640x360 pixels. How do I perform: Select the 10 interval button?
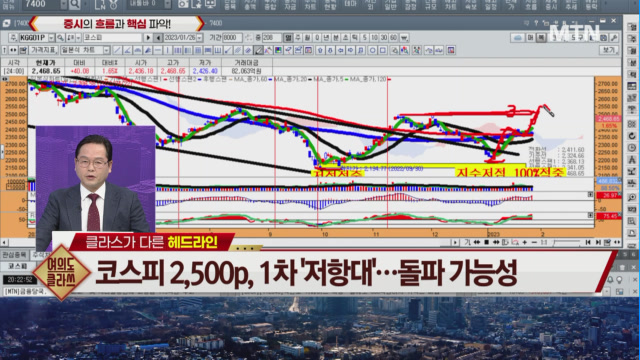[374, 38]
